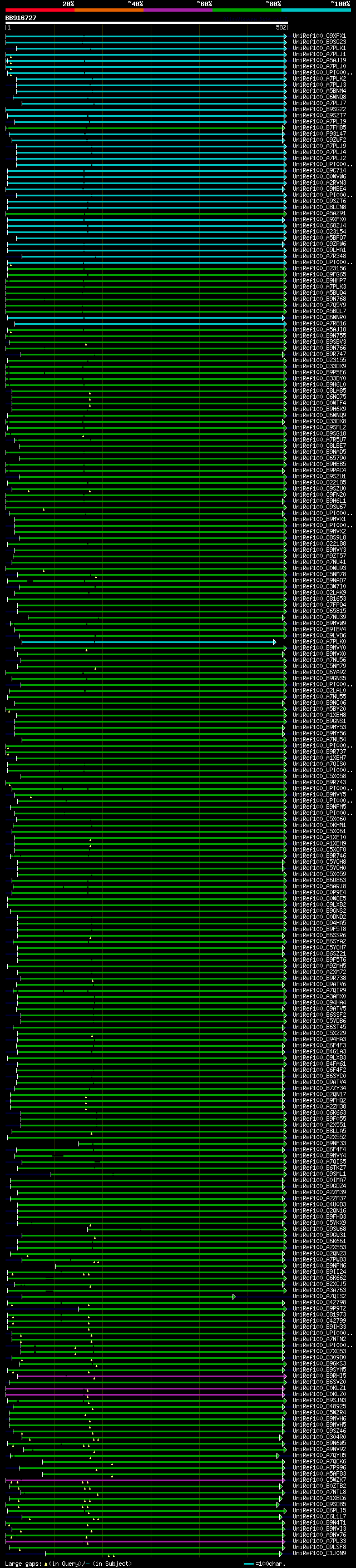The height and width of the screenshot is (1568, 356).
Task: Click label UniRef100_A5BY20
Action: coord(319,709)
